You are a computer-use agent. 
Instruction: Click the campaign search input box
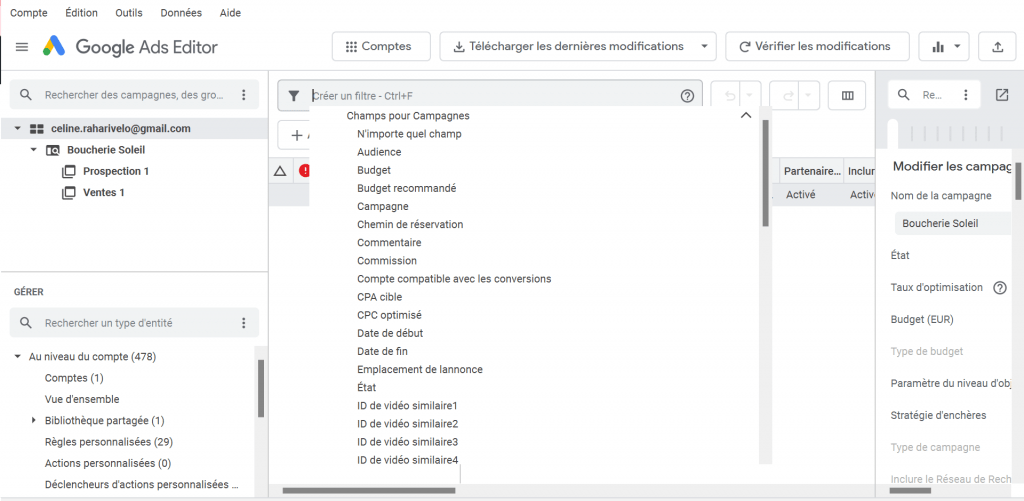(x=134, y=95)
